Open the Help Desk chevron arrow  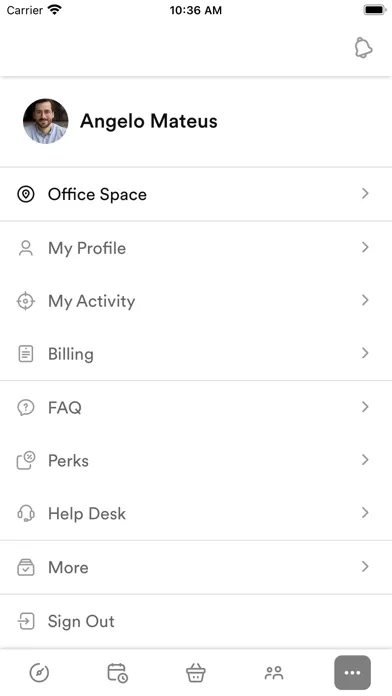365,513
